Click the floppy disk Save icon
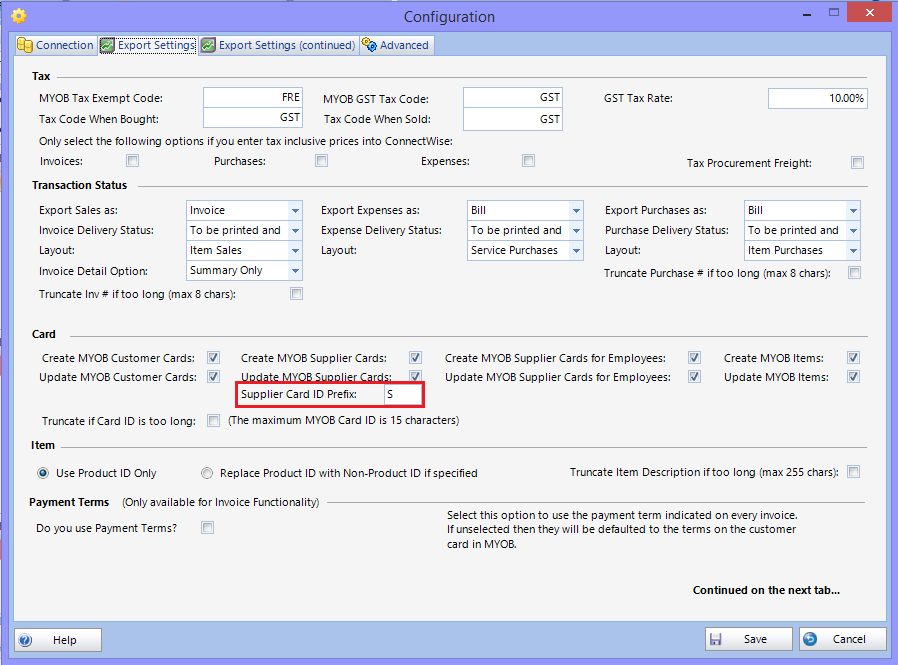This screenshot has width=898, height=665. [x=715, y=639]
